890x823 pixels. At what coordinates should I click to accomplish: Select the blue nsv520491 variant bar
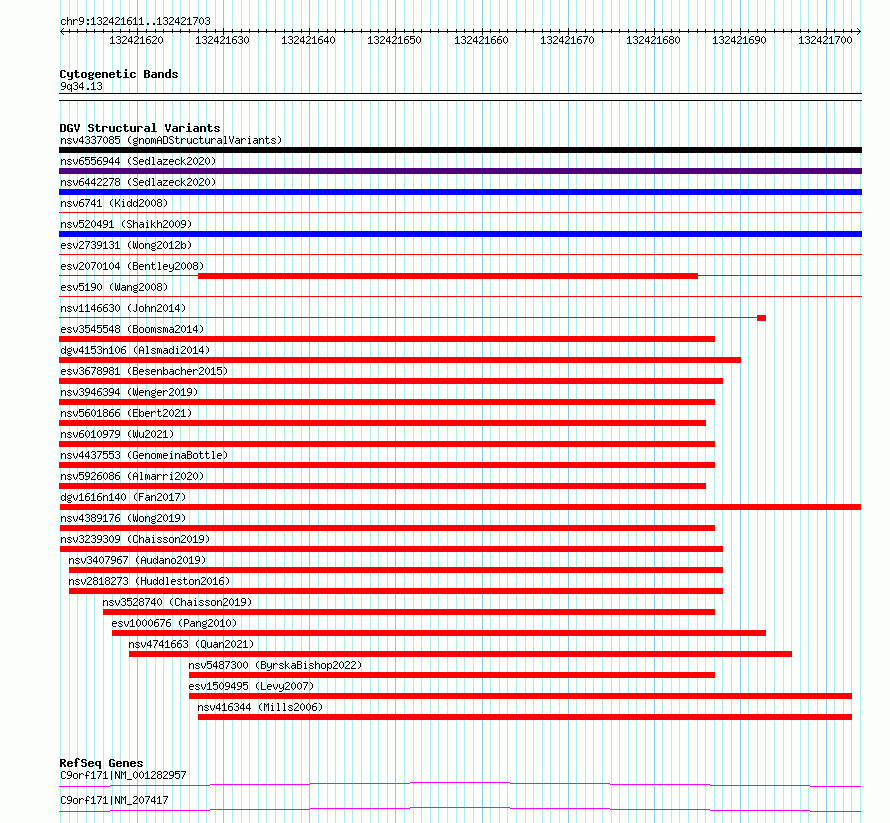[460, 234]
